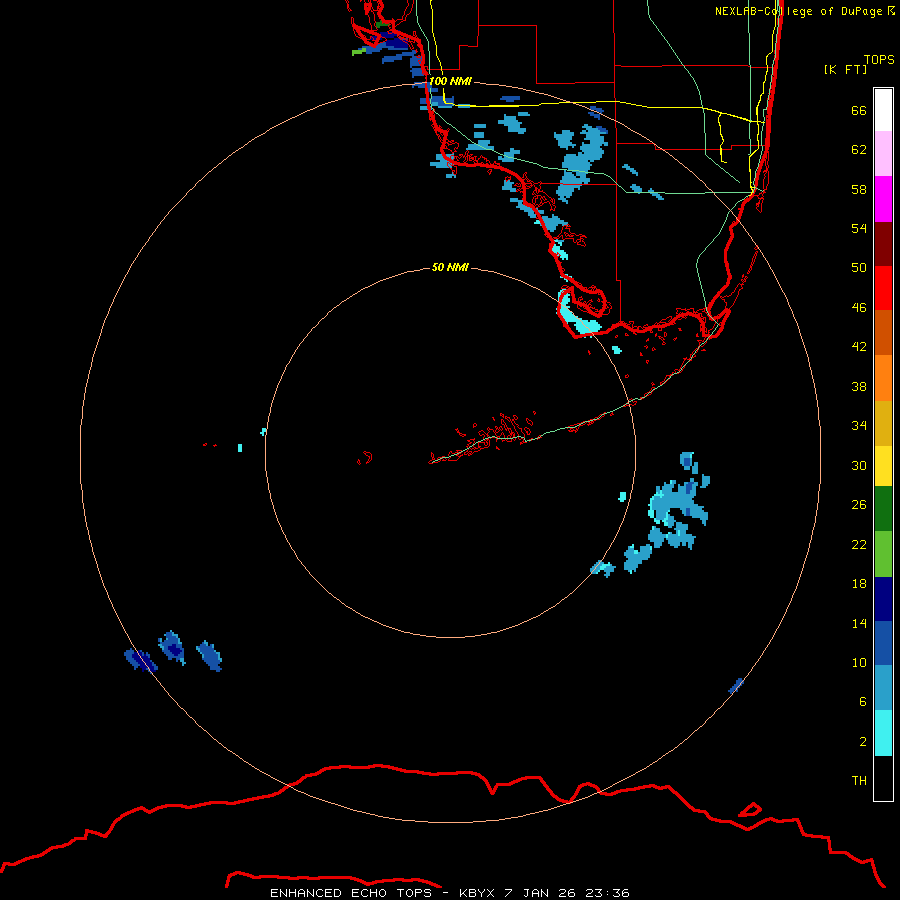Pick the cyan legend swatch
900x900 pixels.
[x=883, y=733]
